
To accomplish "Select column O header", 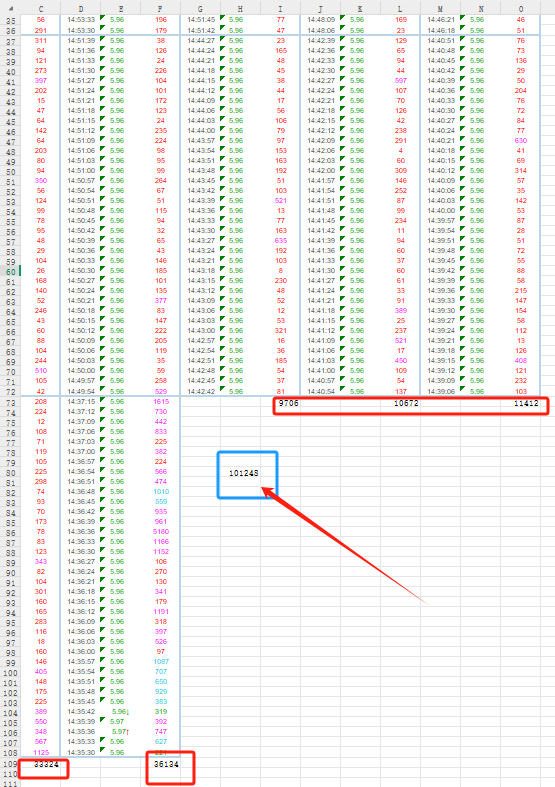I will [x=520, y=9].
